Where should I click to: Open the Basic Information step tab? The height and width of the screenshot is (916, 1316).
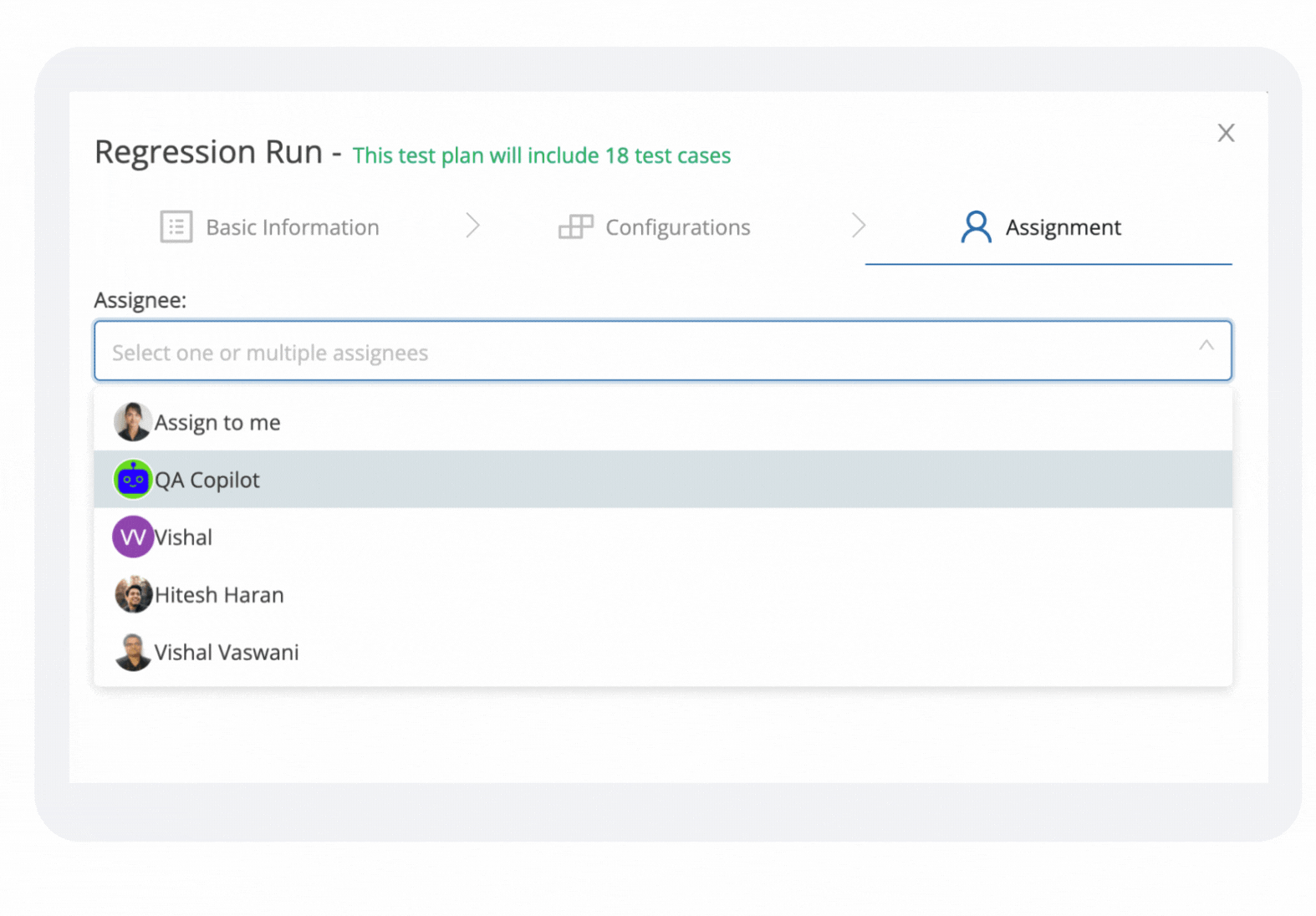pyautogui.click(x=269, y=227)
